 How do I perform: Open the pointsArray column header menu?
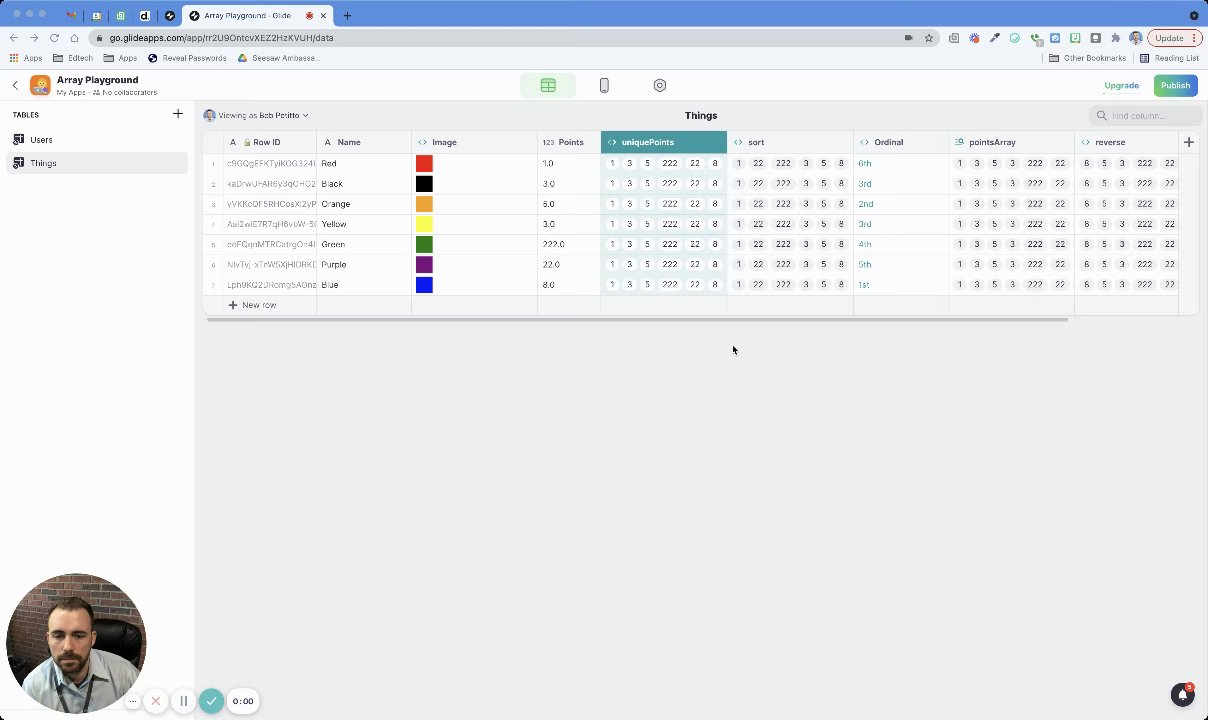1011,142
